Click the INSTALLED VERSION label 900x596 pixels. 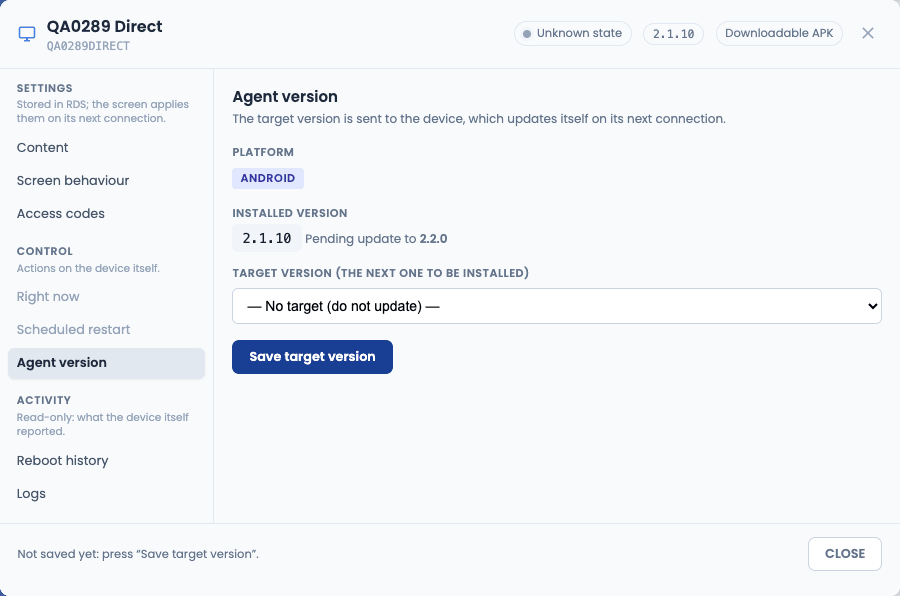(290, 213)
